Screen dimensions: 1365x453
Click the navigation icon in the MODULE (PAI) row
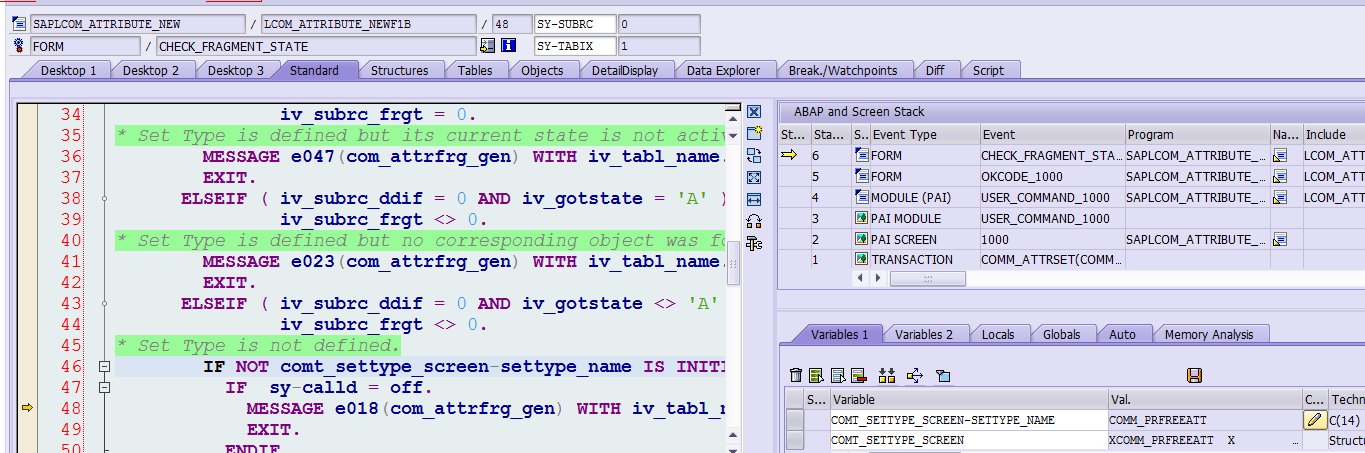pos(1281,197)
